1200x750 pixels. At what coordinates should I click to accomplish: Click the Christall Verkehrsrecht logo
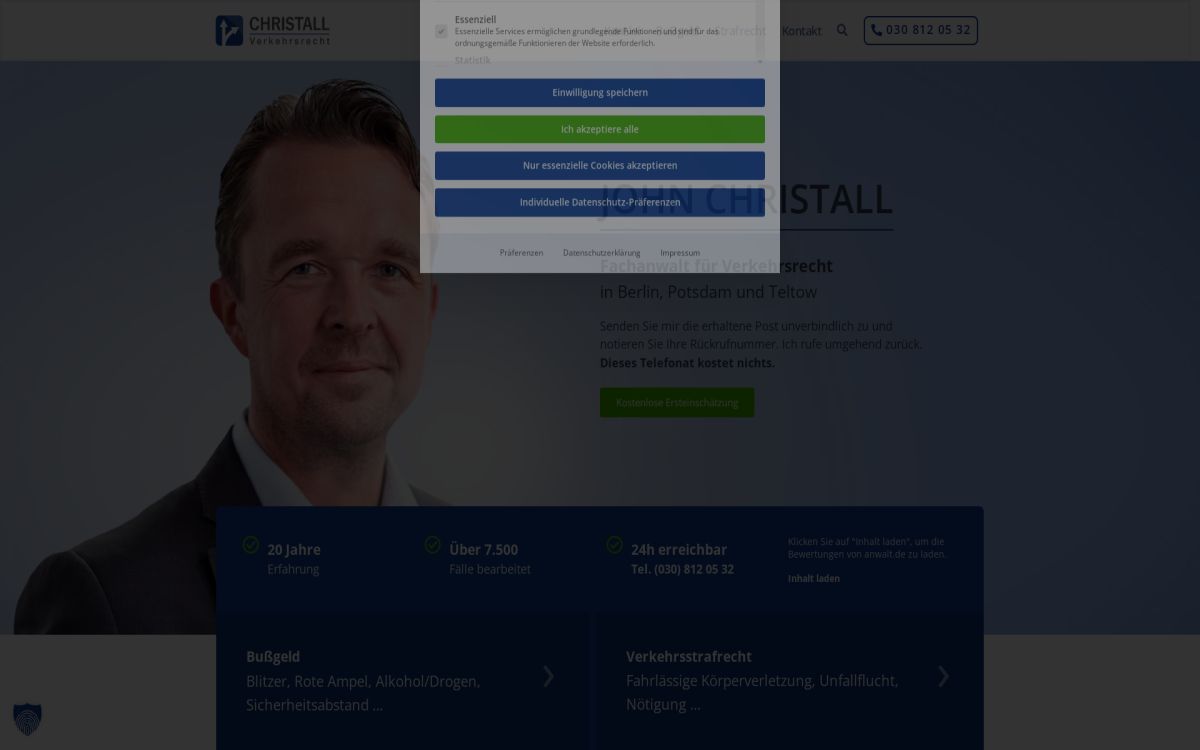click(x=273, y=30)
